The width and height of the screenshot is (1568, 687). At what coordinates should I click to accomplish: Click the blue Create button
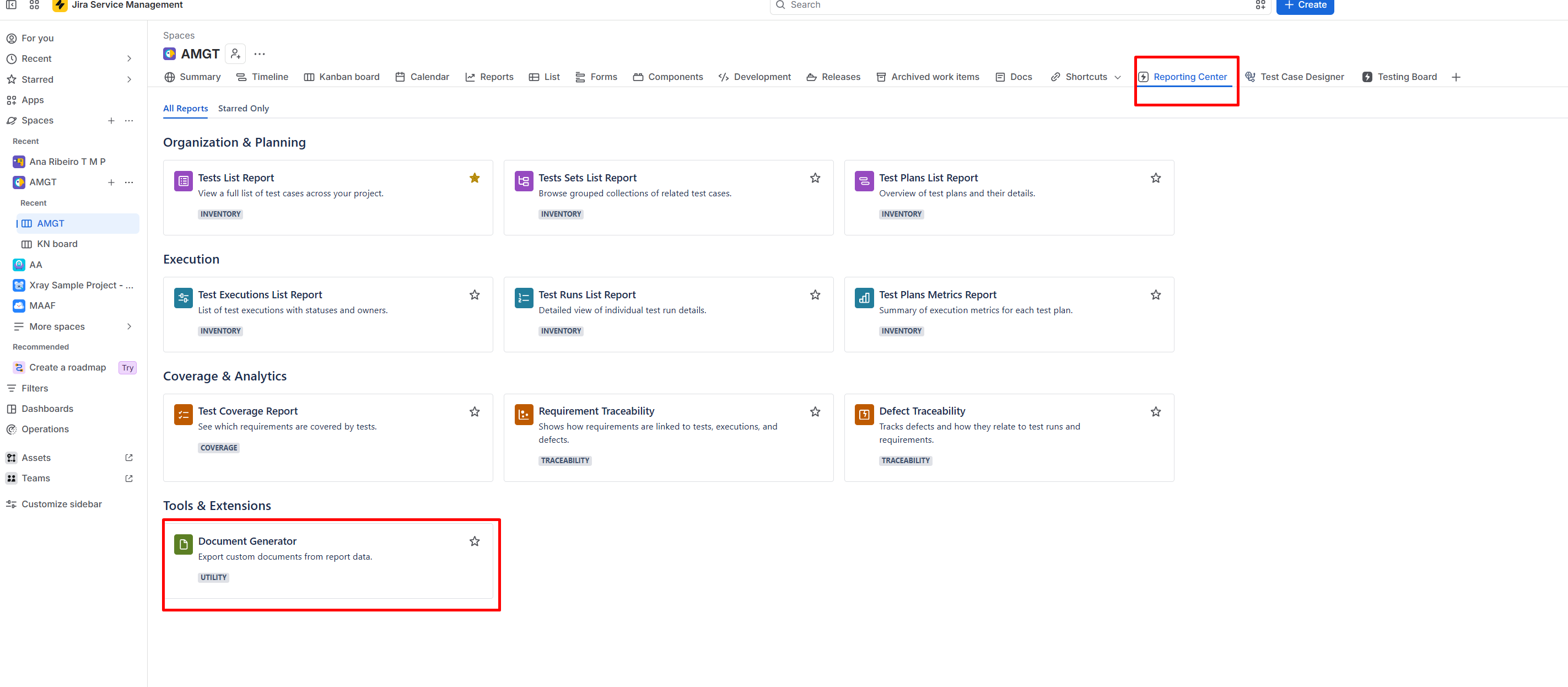[x=1305, y=6]
